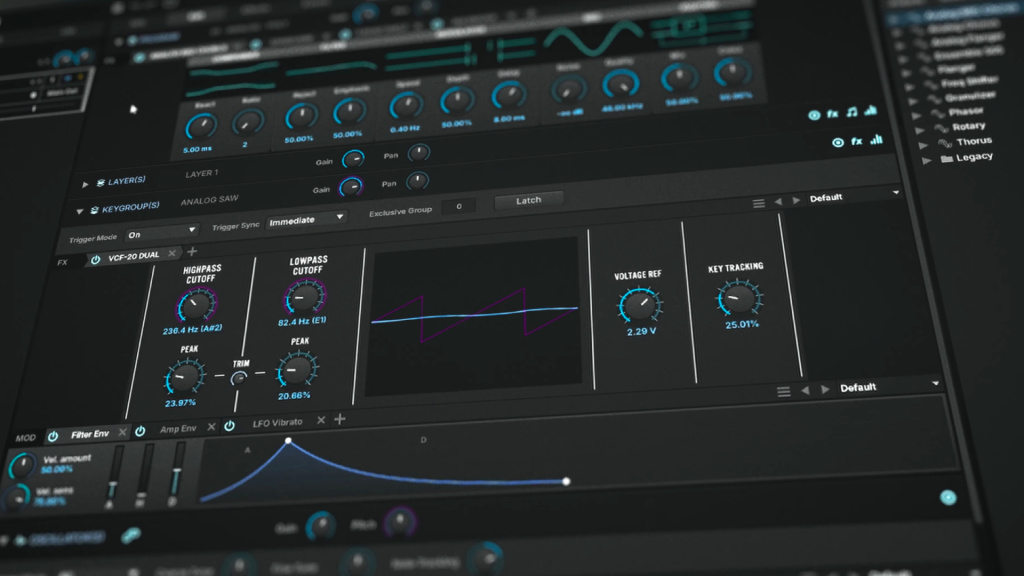The width and height of the screenshot is (1024, 576).
Task: Expand the Legacy folder in browser
Action: pos(926,160)
